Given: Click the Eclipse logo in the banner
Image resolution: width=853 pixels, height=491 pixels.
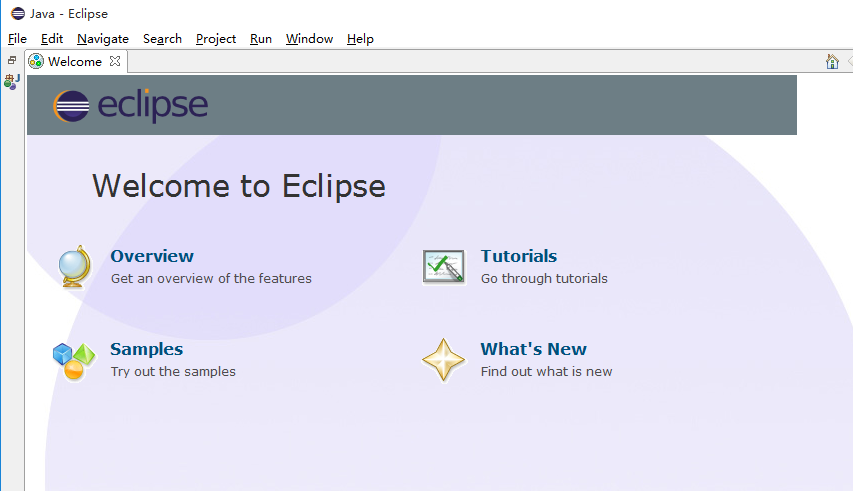Looking at the screenshot, I should (x=131, y=105).
